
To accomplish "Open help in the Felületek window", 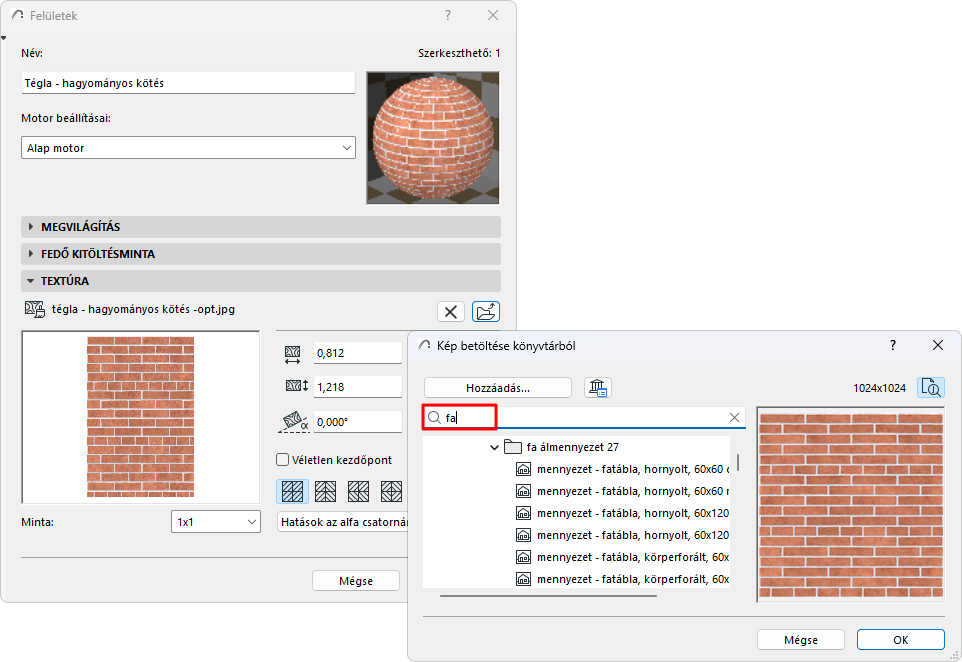I will (x=448, y=15).
